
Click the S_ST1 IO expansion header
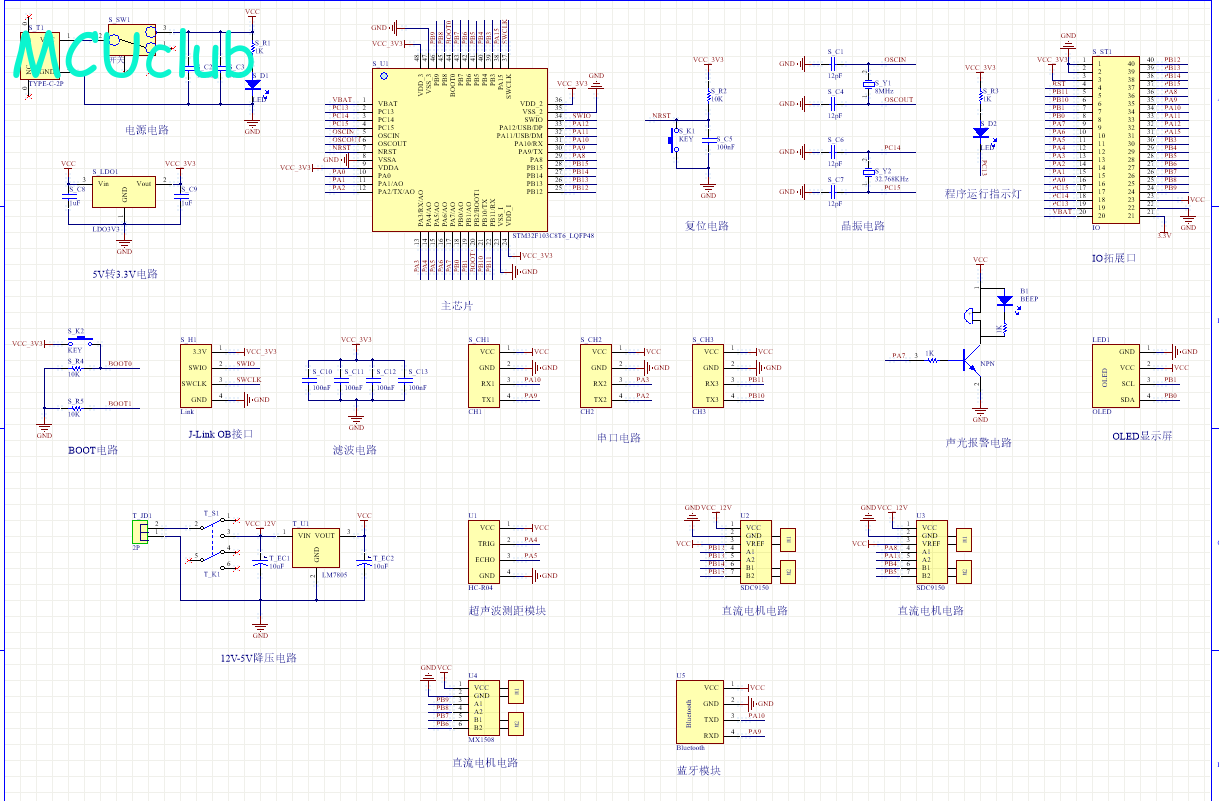point(1115,140)
